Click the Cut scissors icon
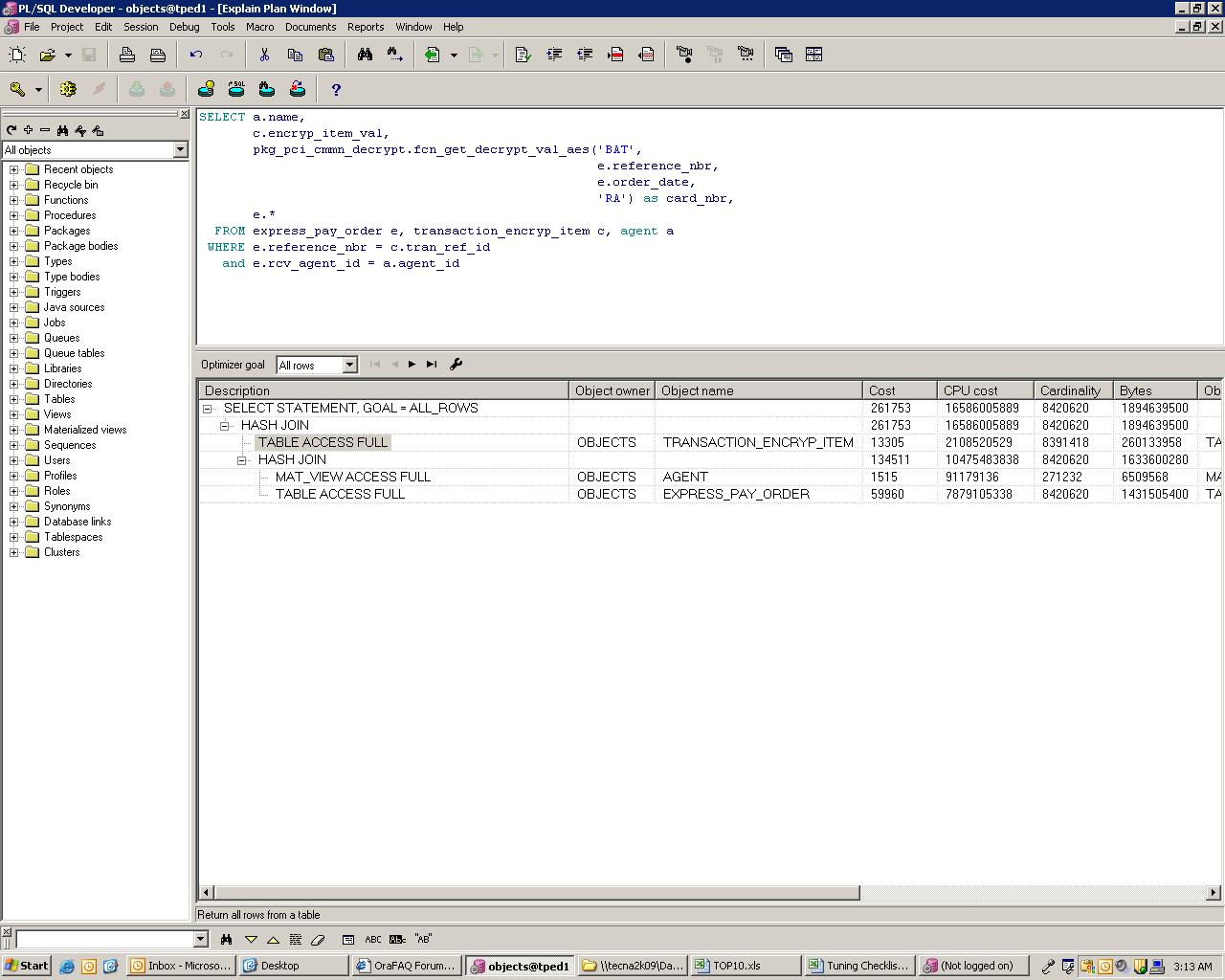The width and height of the screenshot is (1225, 980). pyautogui.click(x=264, y=55)
